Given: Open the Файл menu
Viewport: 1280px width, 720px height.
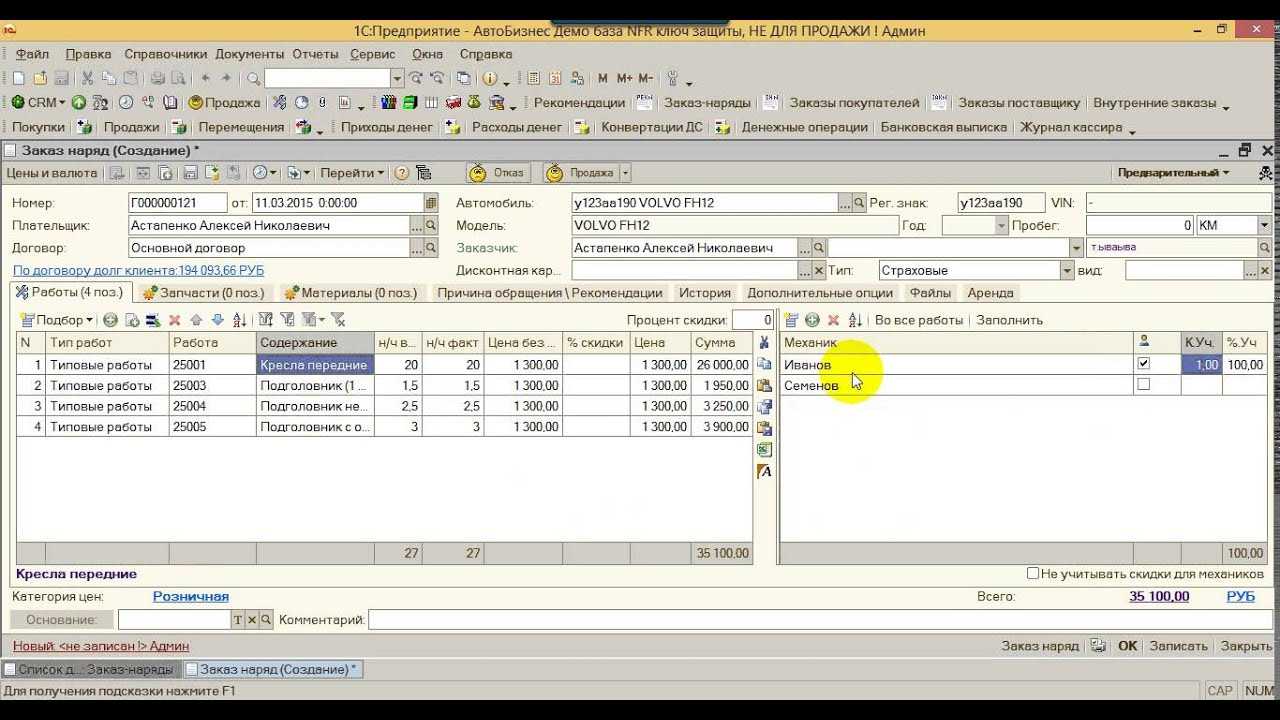Looking at the screenshot, I should 32,54.
